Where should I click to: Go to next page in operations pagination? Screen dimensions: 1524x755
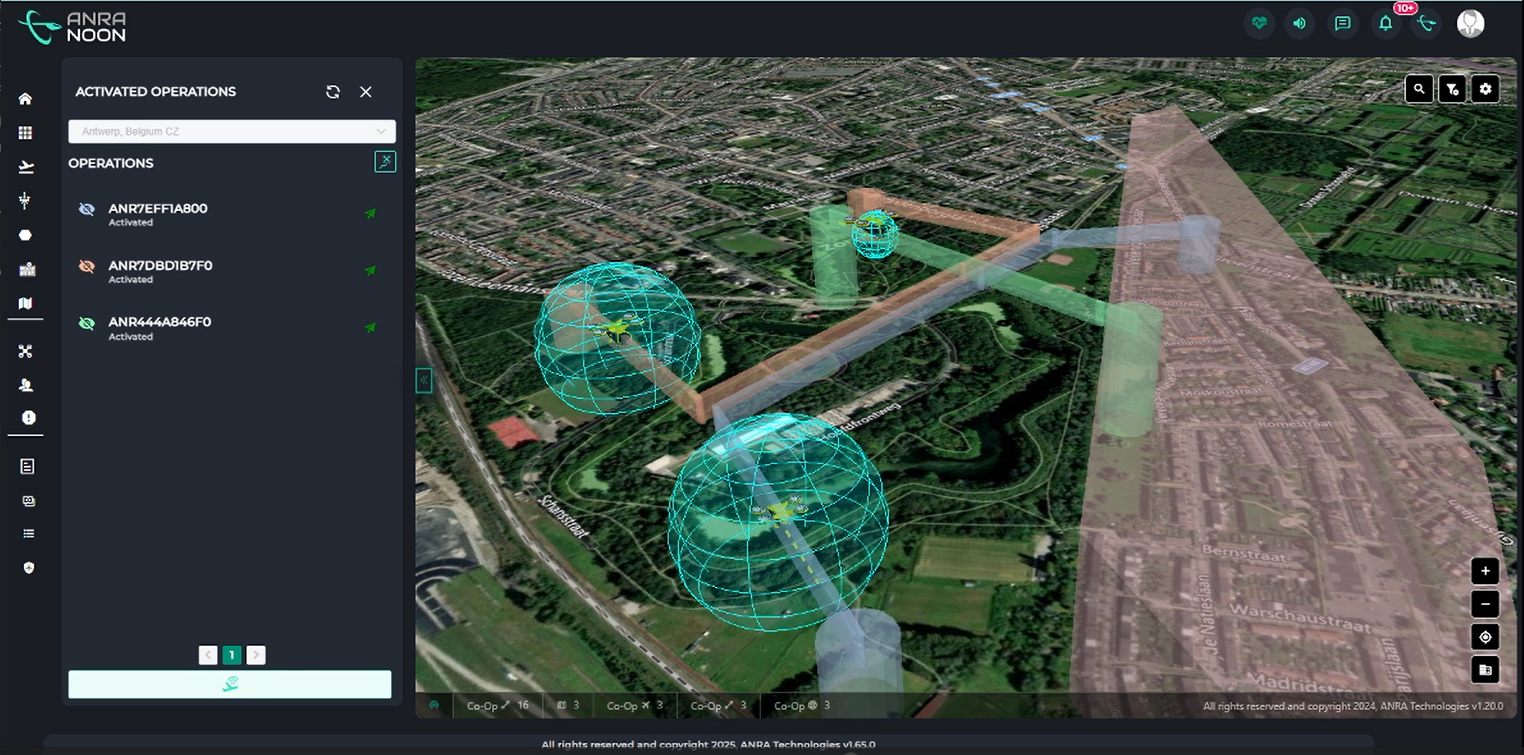pos(256,655)
